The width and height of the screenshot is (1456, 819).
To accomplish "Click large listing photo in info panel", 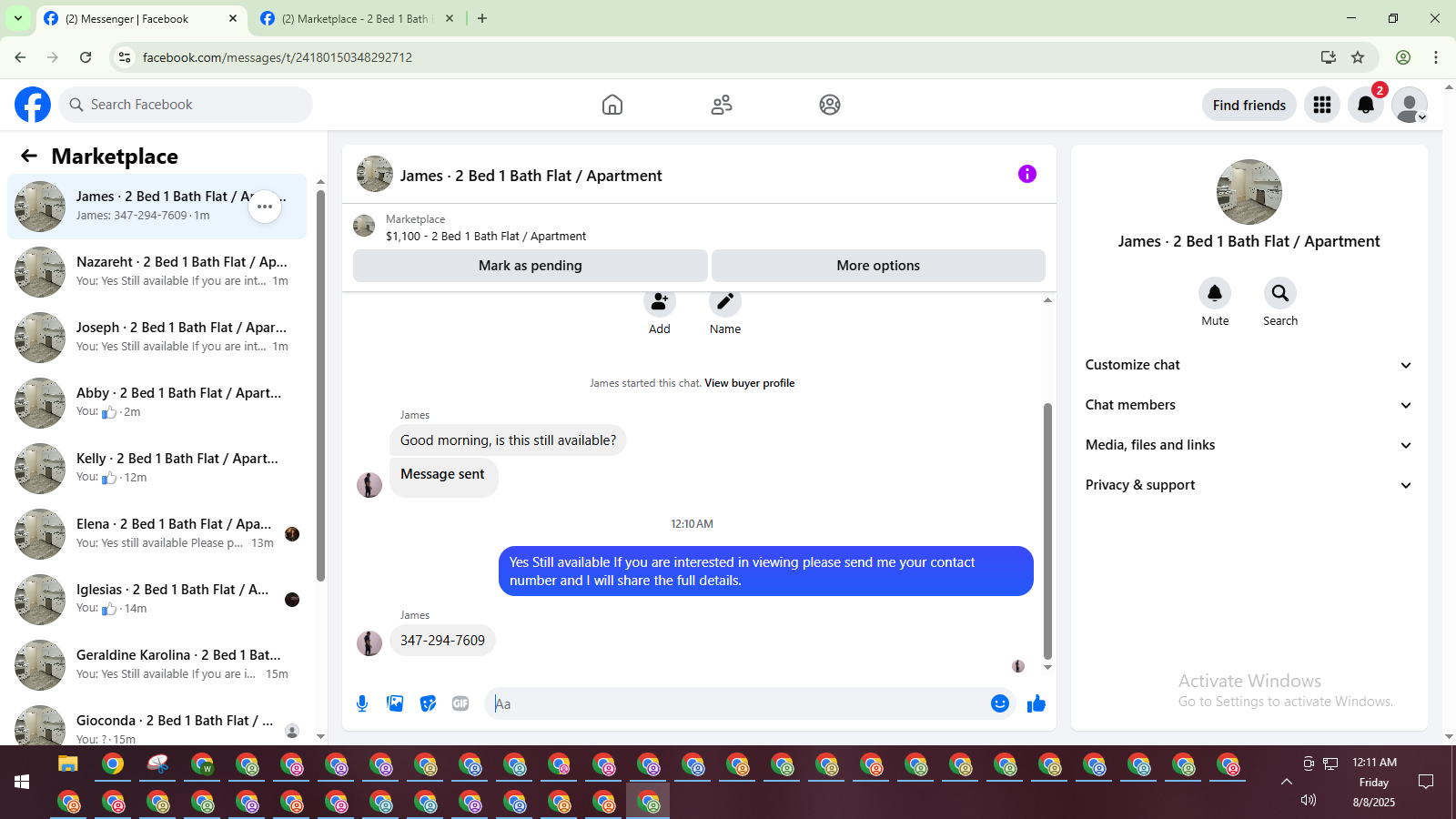I will tap(1249, 192).
